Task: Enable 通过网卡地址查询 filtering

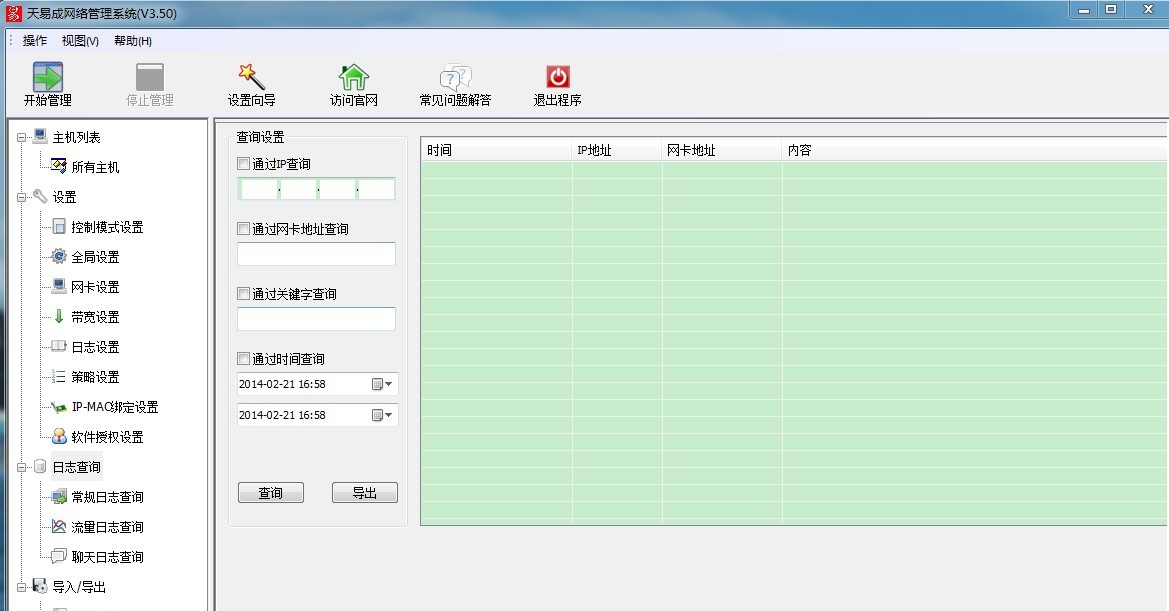Action: click(243, 228)
